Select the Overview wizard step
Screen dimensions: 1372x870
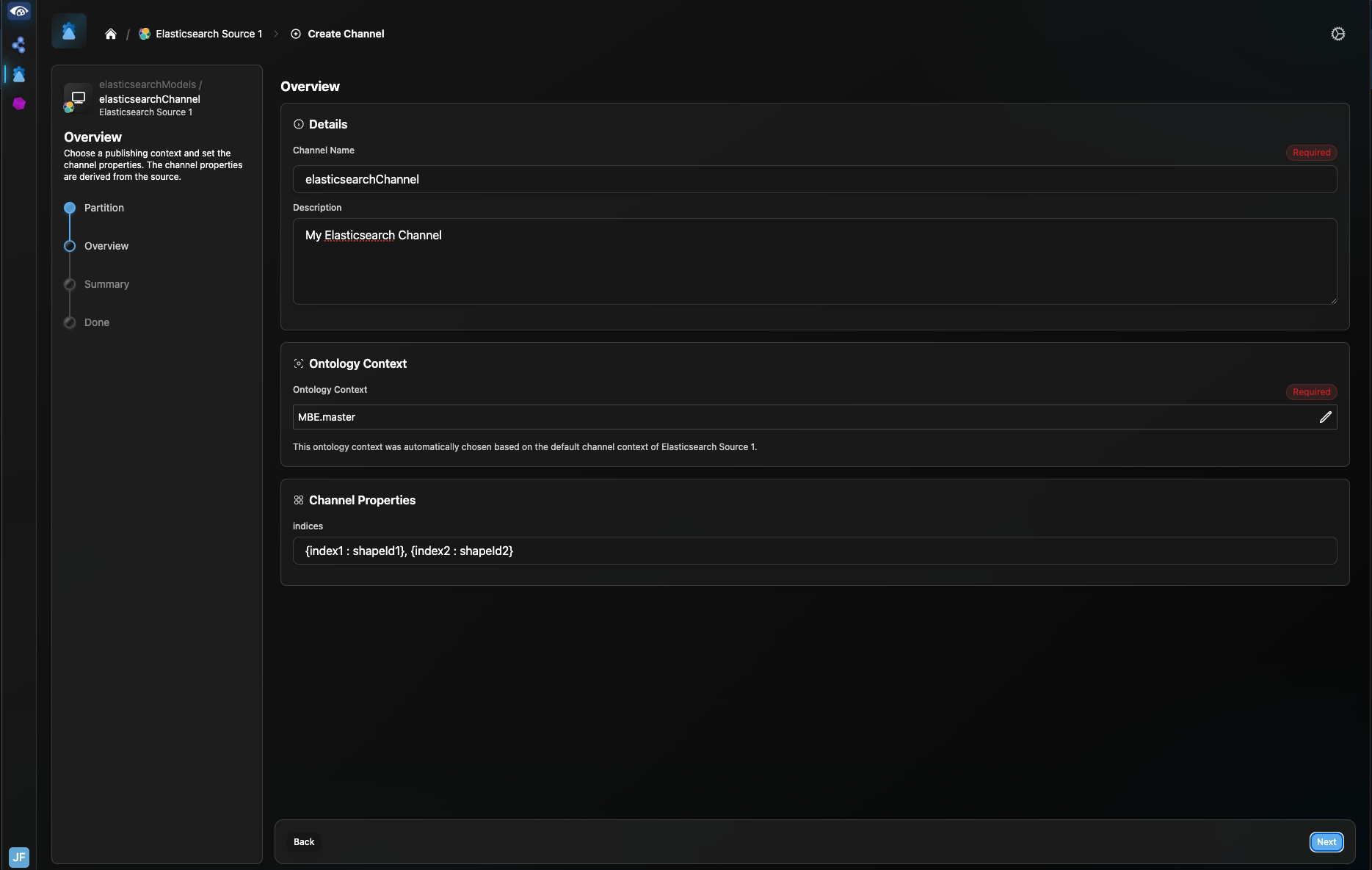[106, 246]
